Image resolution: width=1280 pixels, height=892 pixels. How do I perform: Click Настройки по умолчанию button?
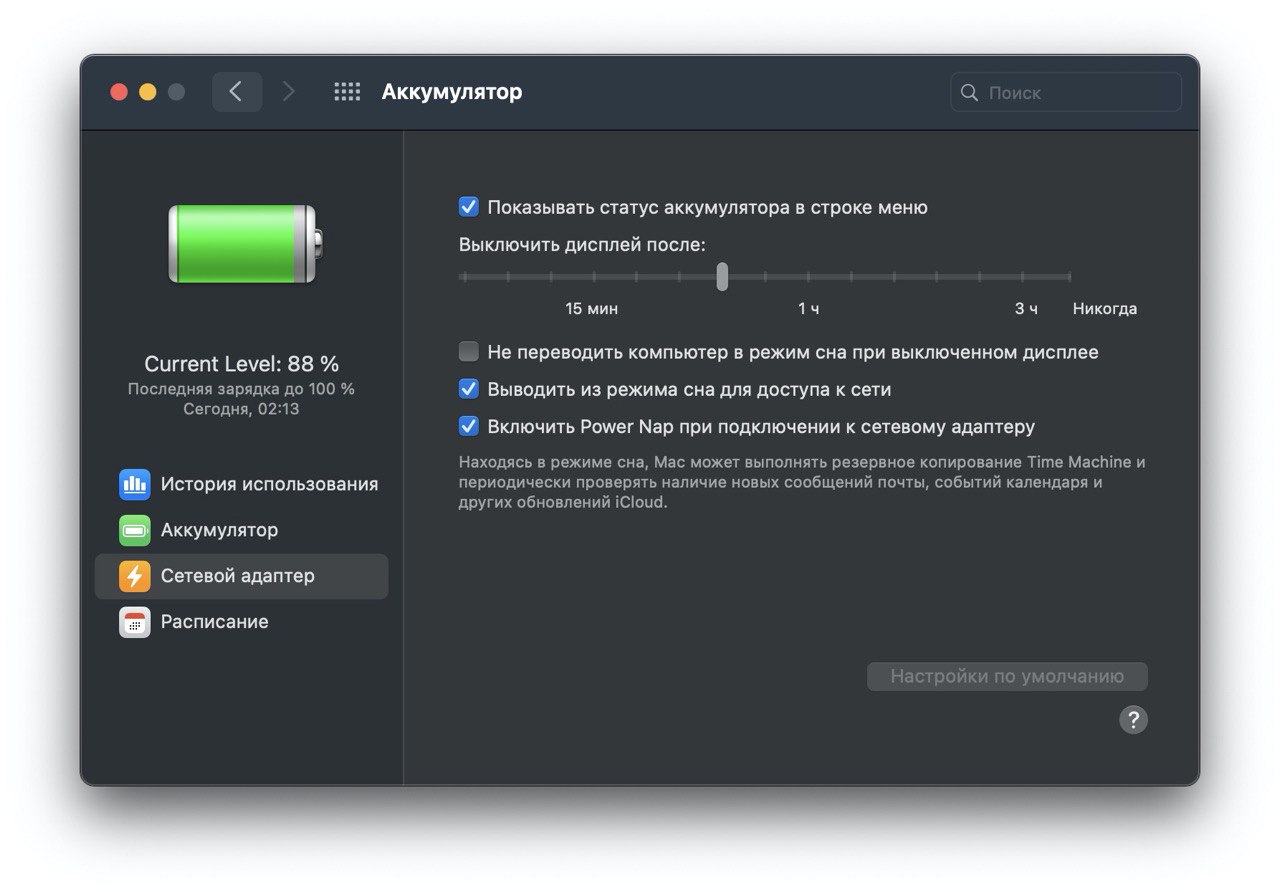1007,676
